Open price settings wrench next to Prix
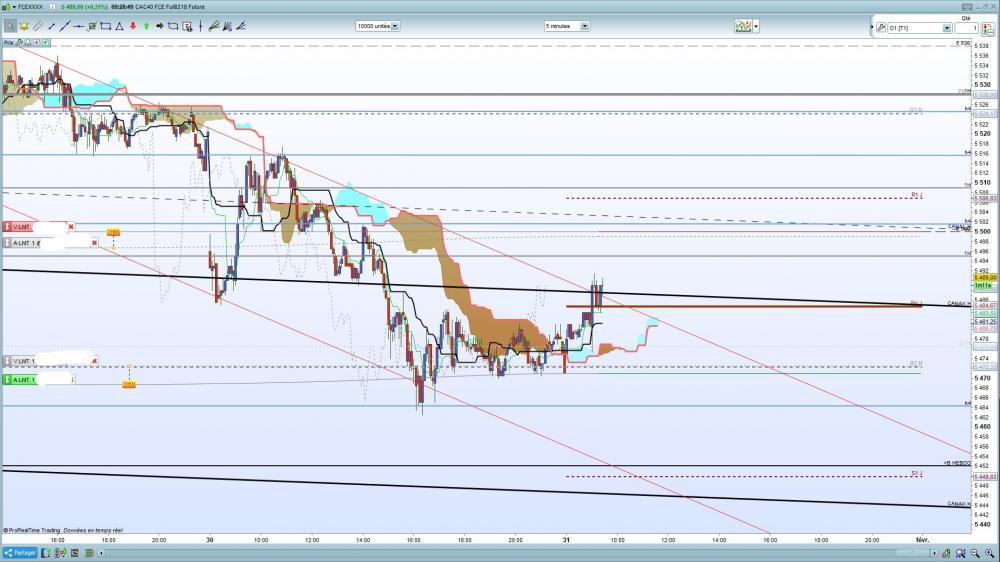Screen dimensions: 1000x562 [19, 43]
